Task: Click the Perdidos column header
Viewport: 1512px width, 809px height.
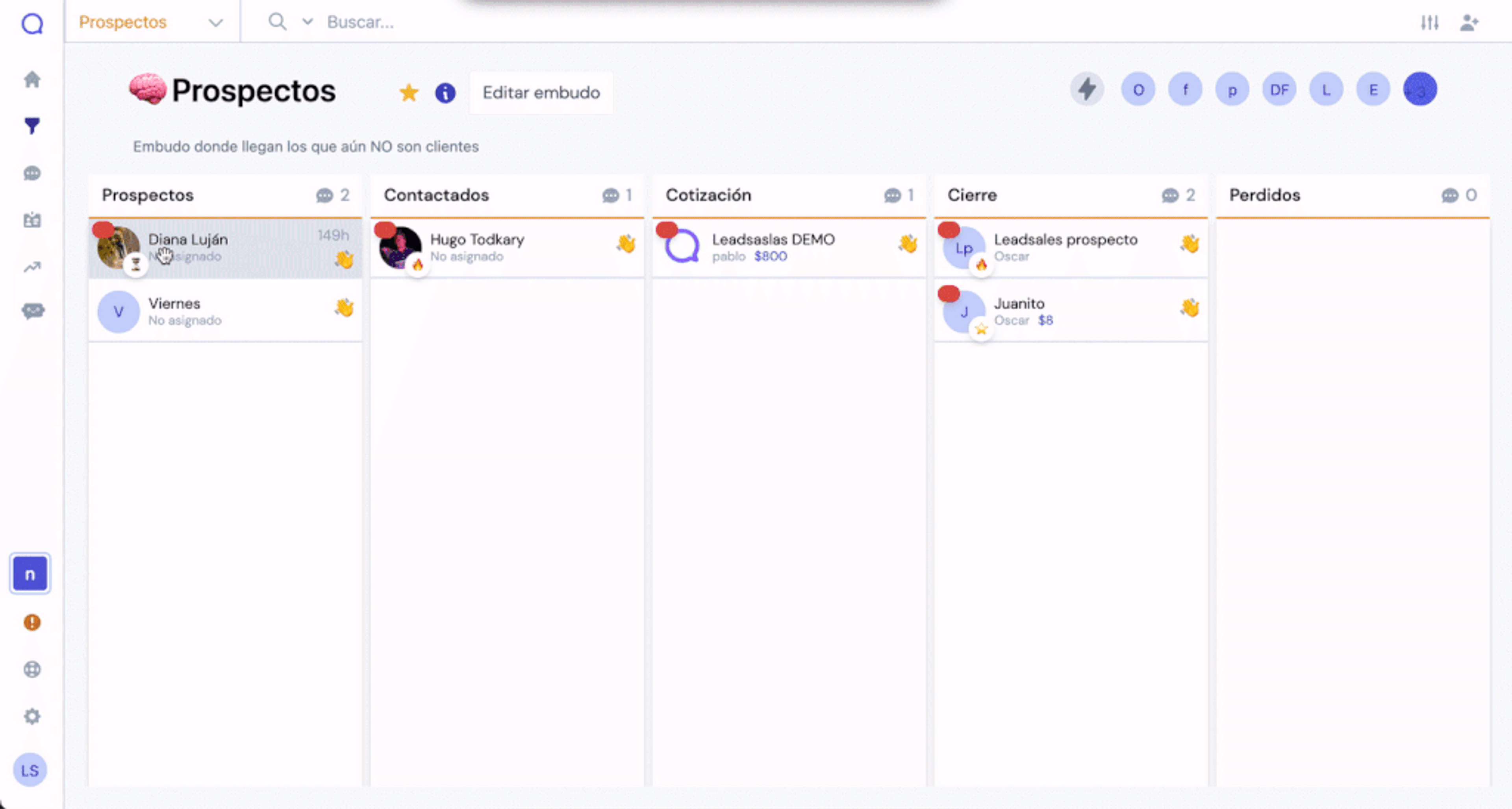Action: pos(1353,195)
